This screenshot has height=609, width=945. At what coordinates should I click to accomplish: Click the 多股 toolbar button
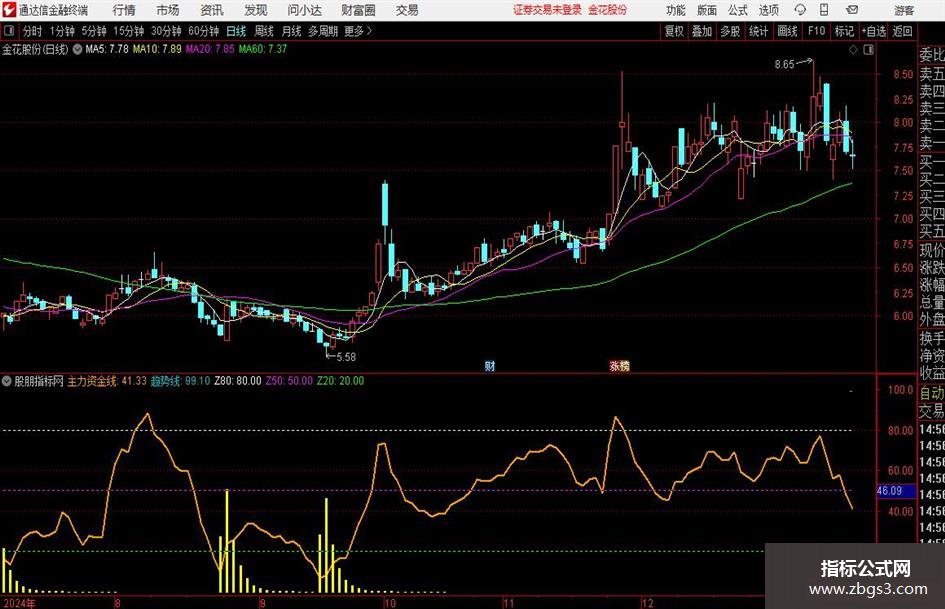730,31
